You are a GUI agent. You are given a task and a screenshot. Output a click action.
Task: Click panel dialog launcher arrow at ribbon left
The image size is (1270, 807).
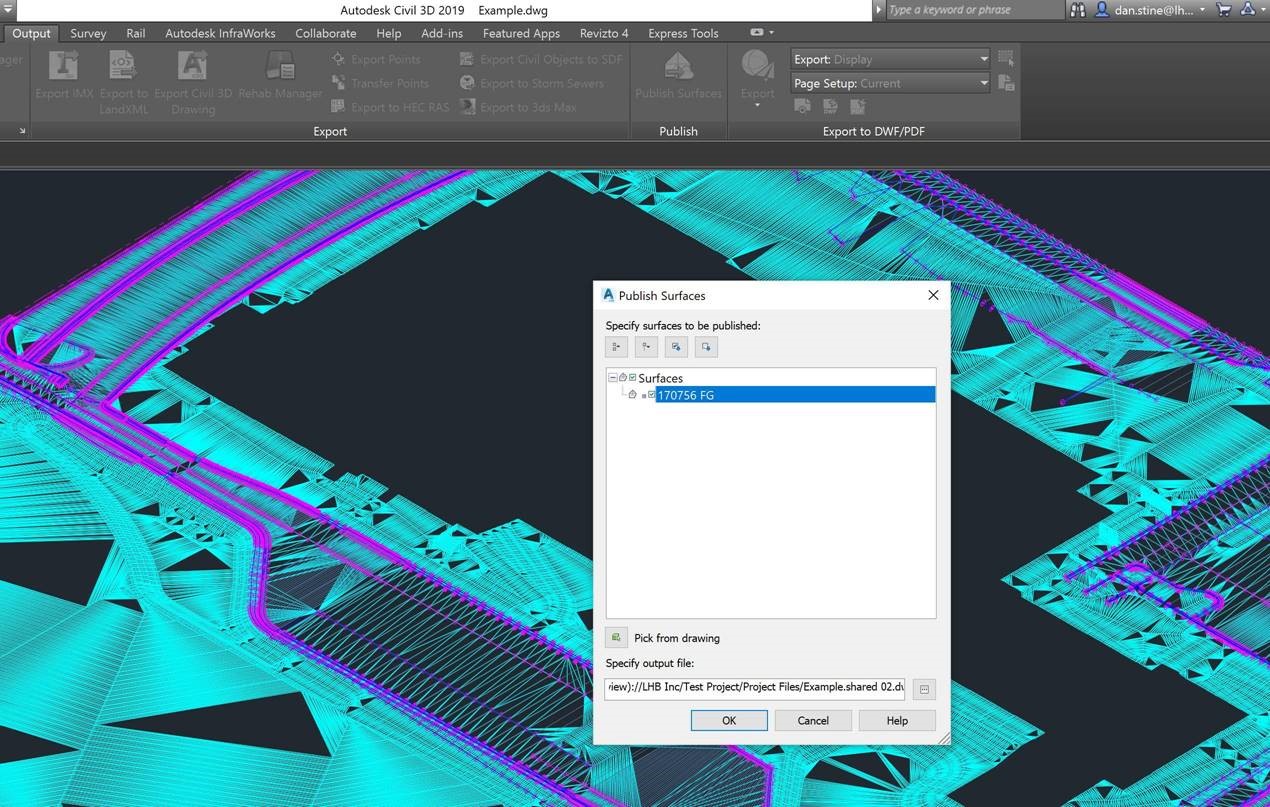pyautogui.click(x=22, y=131)
